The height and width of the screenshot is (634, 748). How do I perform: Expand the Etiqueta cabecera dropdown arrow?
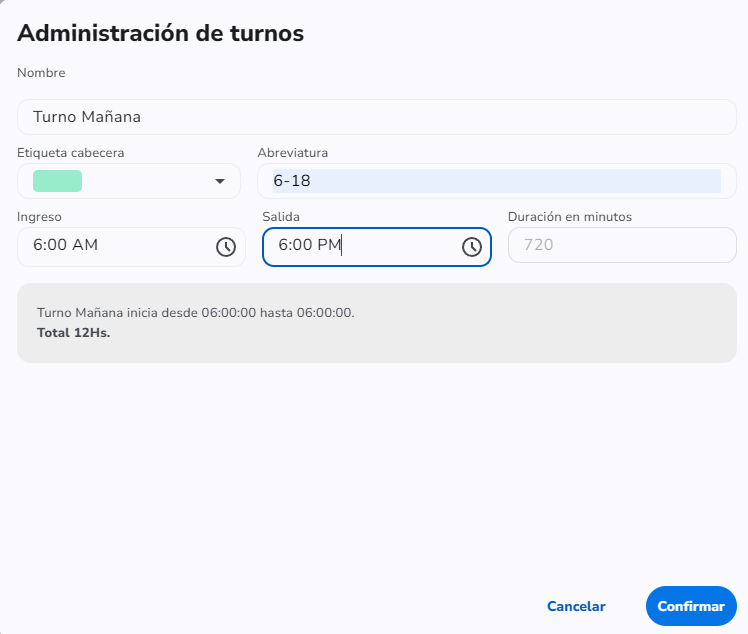219,181
